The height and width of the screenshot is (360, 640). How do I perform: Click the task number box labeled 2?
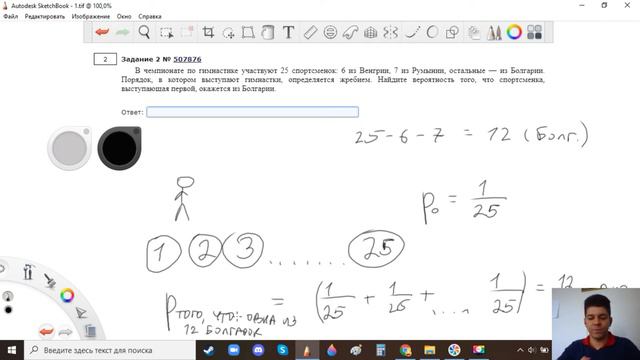(105, 59)
